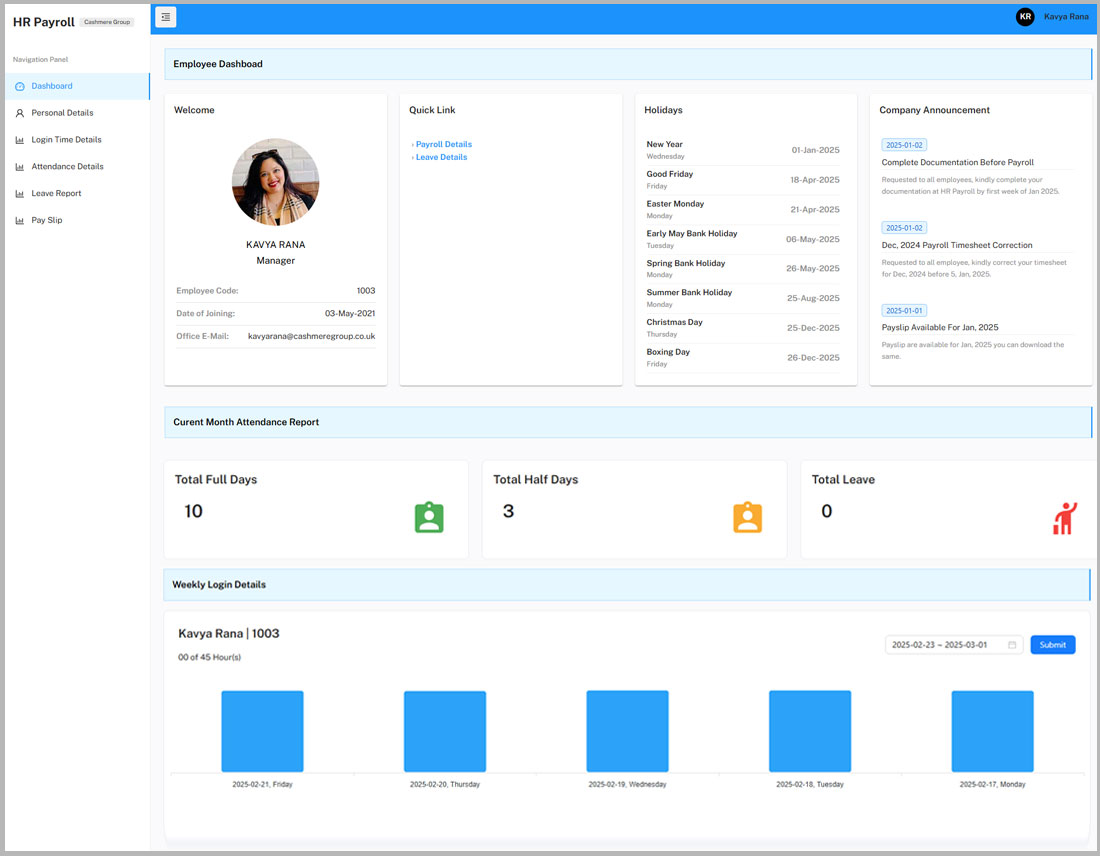
Task: Click the KR user avatar icon
Action: 1024,17
